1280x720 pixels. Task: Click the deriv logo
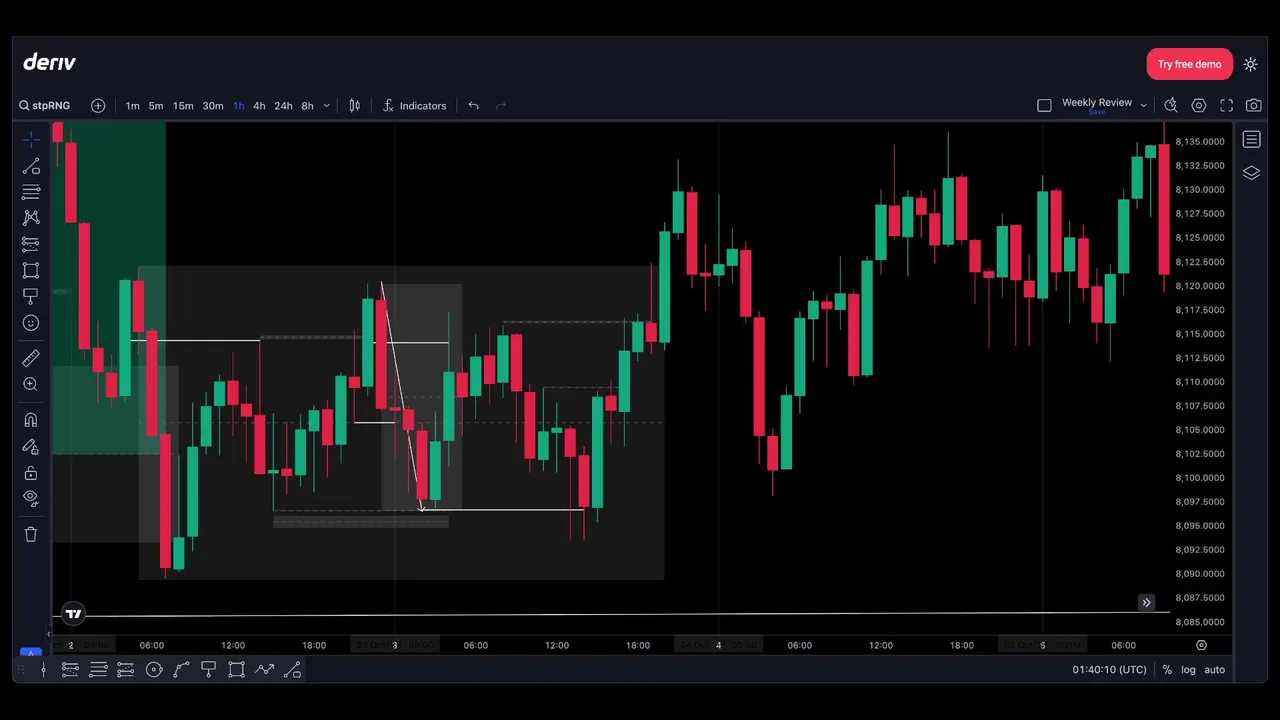49,62
